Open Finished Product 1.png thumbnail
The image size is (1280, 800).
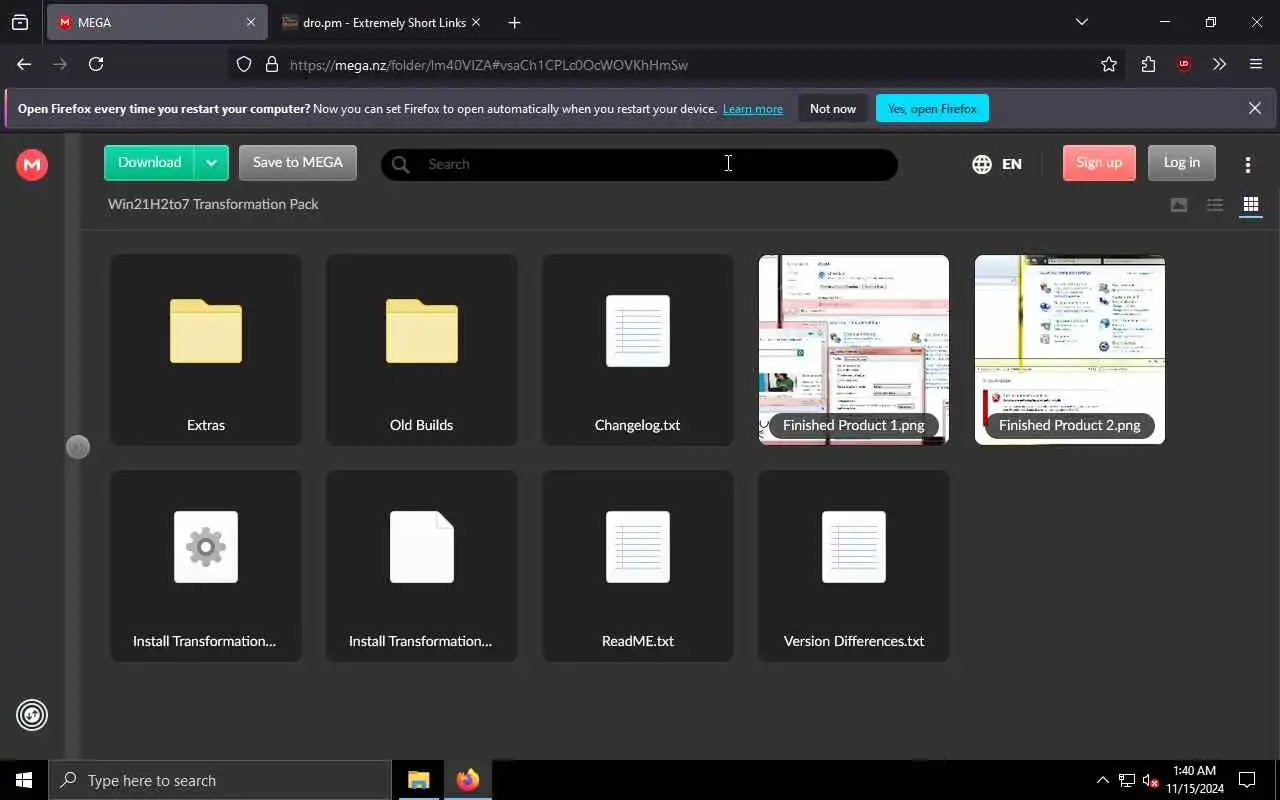click(x=854, y=349)
